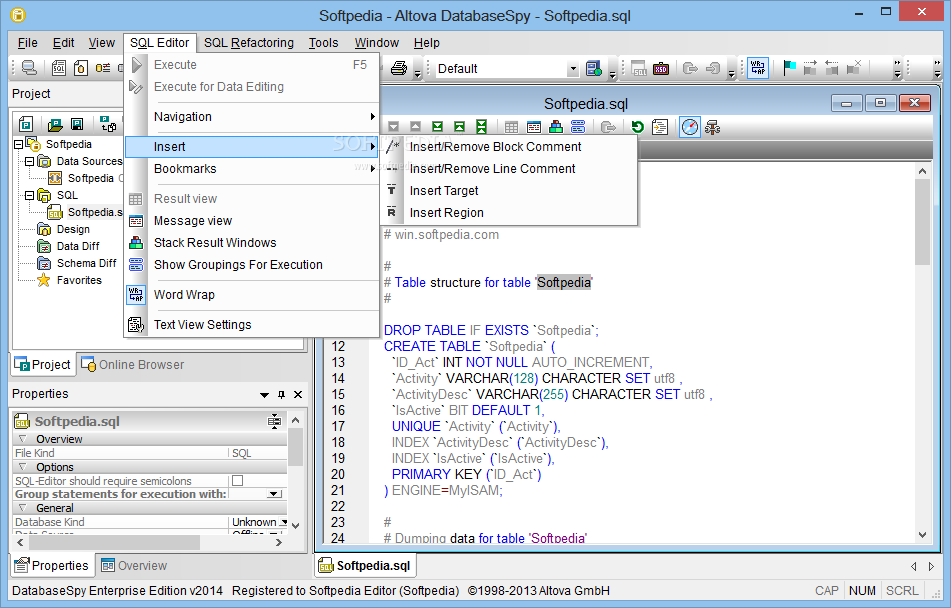Open 'Group statements for execution with' dropdown
The height and width of the screenshot is (608, 951).
click(275, 494)
